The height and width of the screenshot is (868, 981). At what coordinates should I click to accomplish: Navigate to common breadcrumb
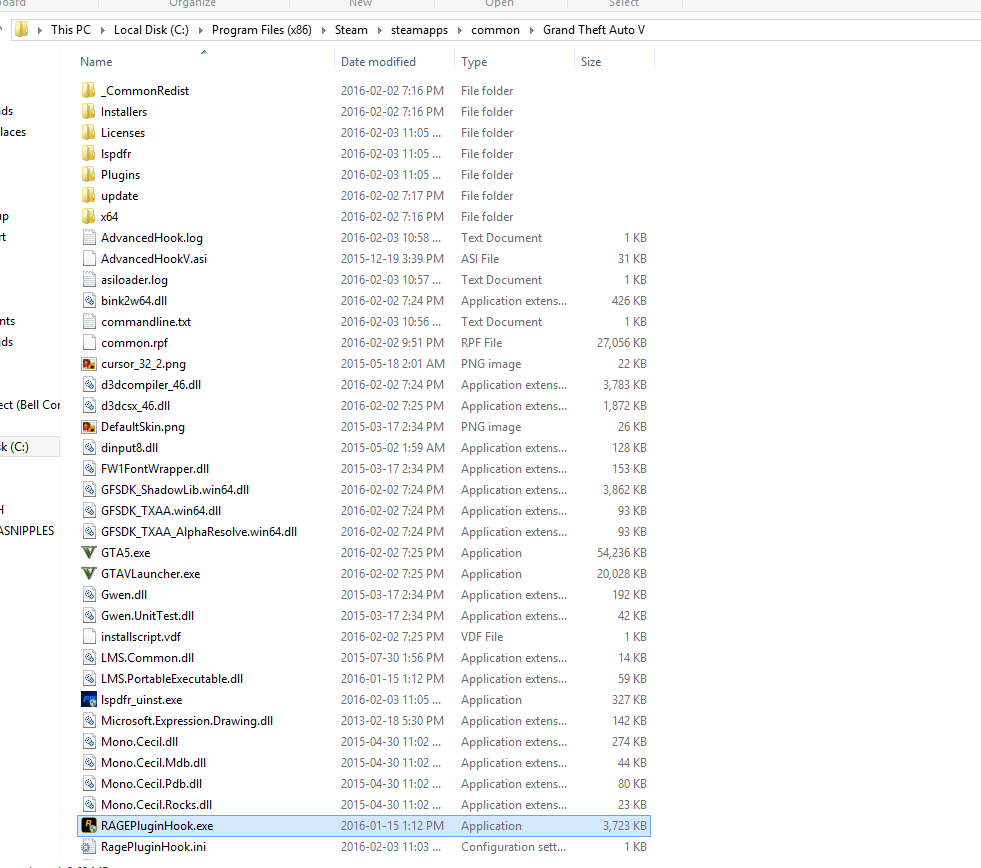495,29
